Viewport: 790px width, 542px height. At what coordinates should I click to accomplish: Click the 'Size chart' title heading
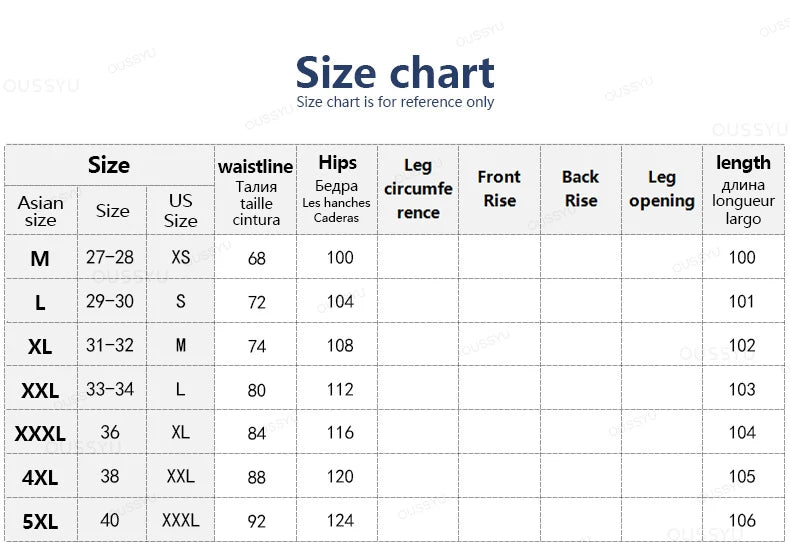[395, 73]
